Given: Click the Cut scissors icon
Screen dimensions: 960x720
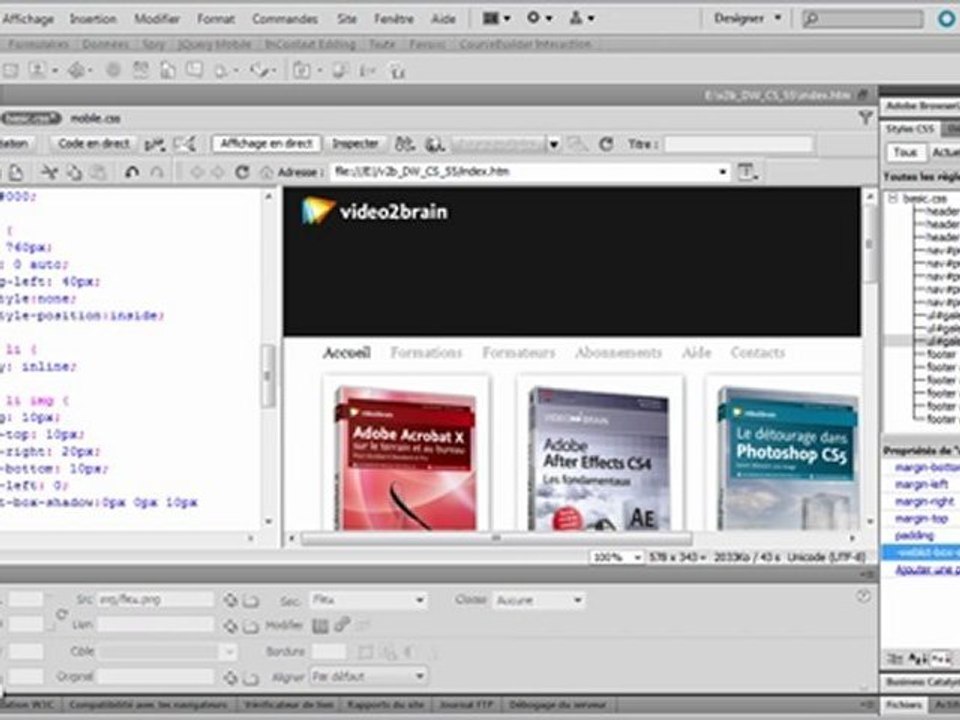Looking at the screenshot, I should pos(49,173).
